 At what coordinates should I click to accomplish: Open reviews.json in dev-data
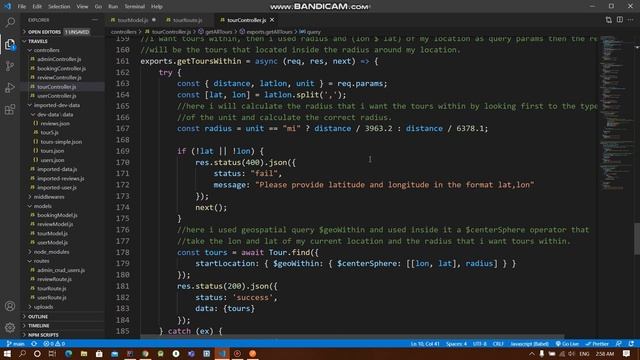pyautogui.click(x=55, y=123)
